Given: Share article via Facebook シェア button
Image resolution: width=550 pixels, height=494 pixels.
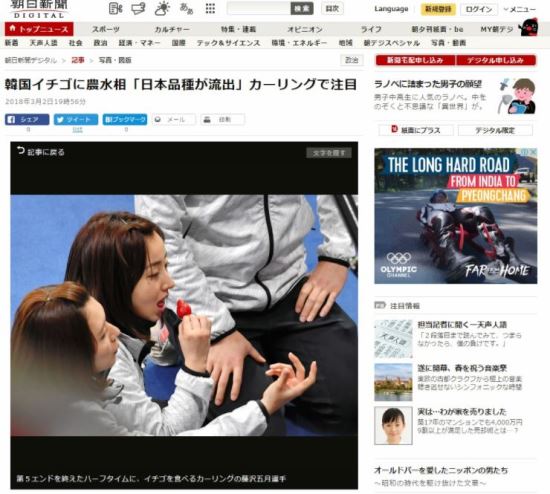Looking at the screenshot, I should click(27, 120).
